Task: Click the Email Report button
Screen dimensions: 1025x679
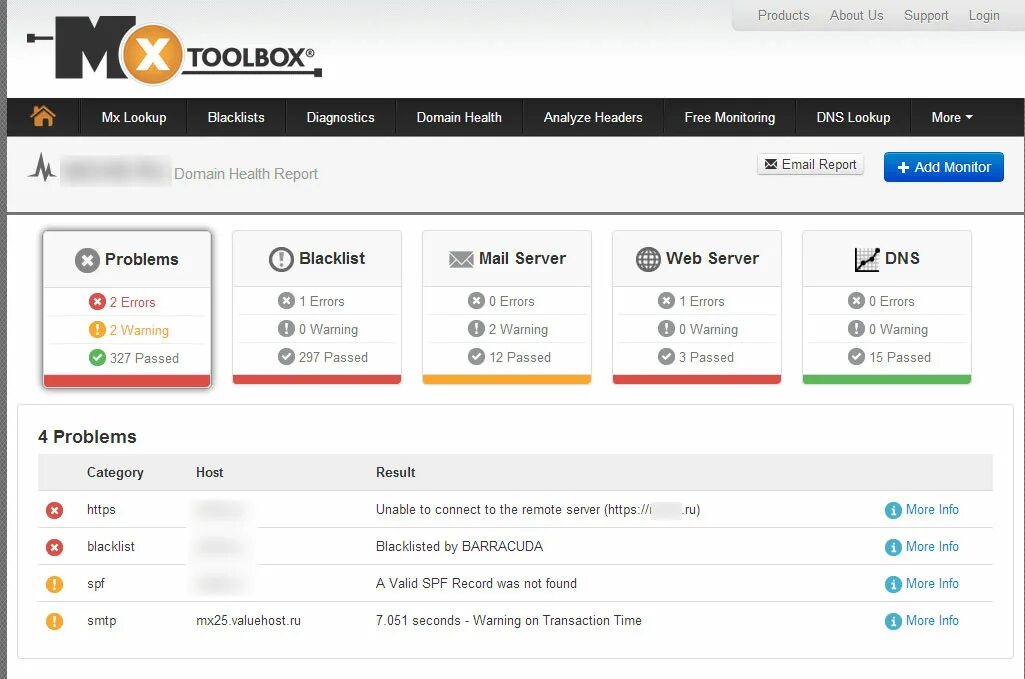Action: (x=811, y=164)
